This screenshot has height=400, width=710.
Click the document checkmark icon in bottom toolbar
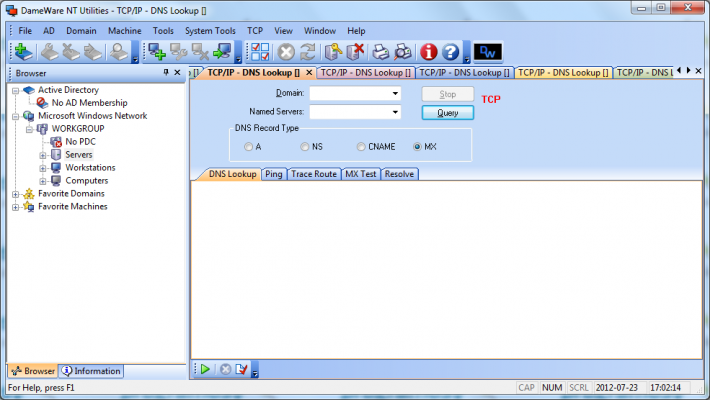pyautogui.click(x=241, y=369)
